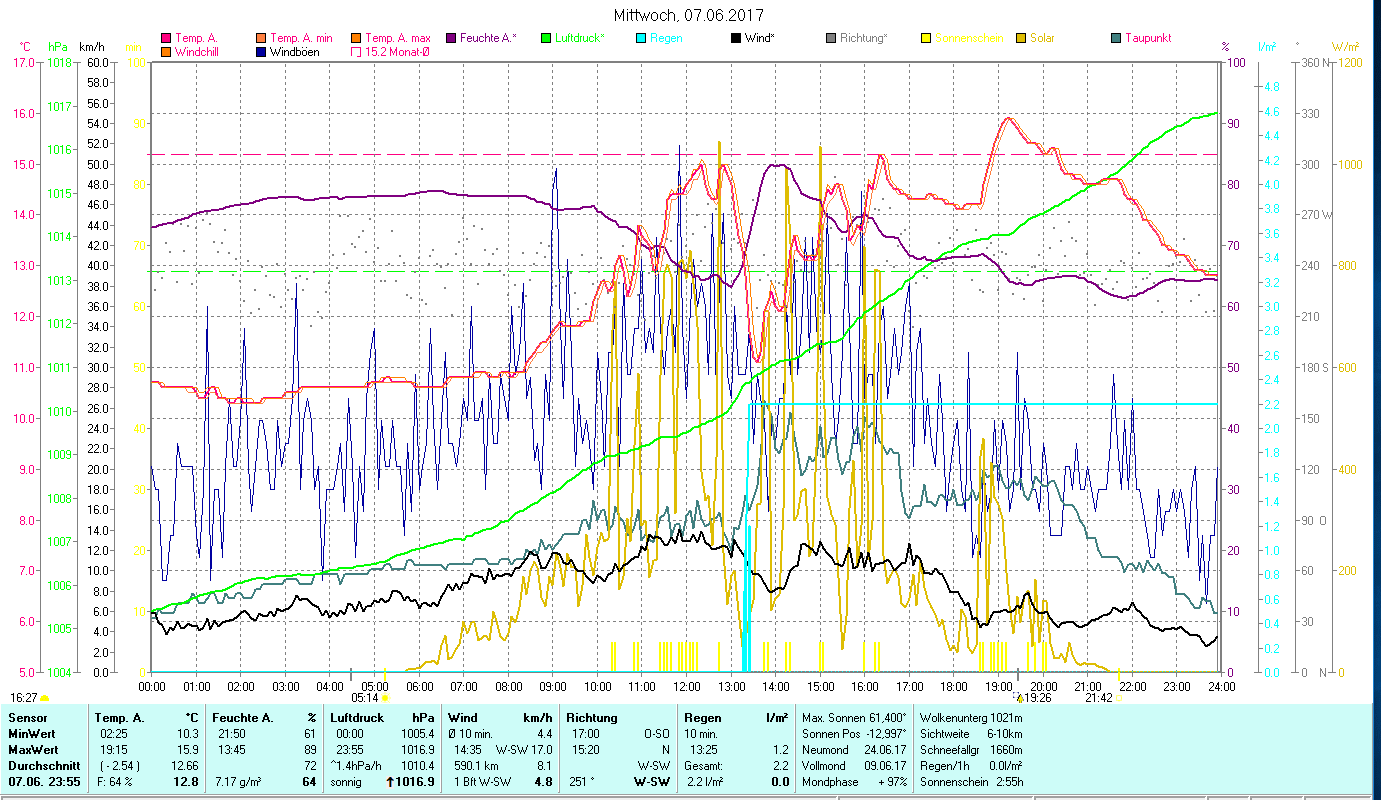This screenshot has height=800, width=1381.
Task: Click the 'Neumond 24.06.17' entry
Action: pos(853,750)
